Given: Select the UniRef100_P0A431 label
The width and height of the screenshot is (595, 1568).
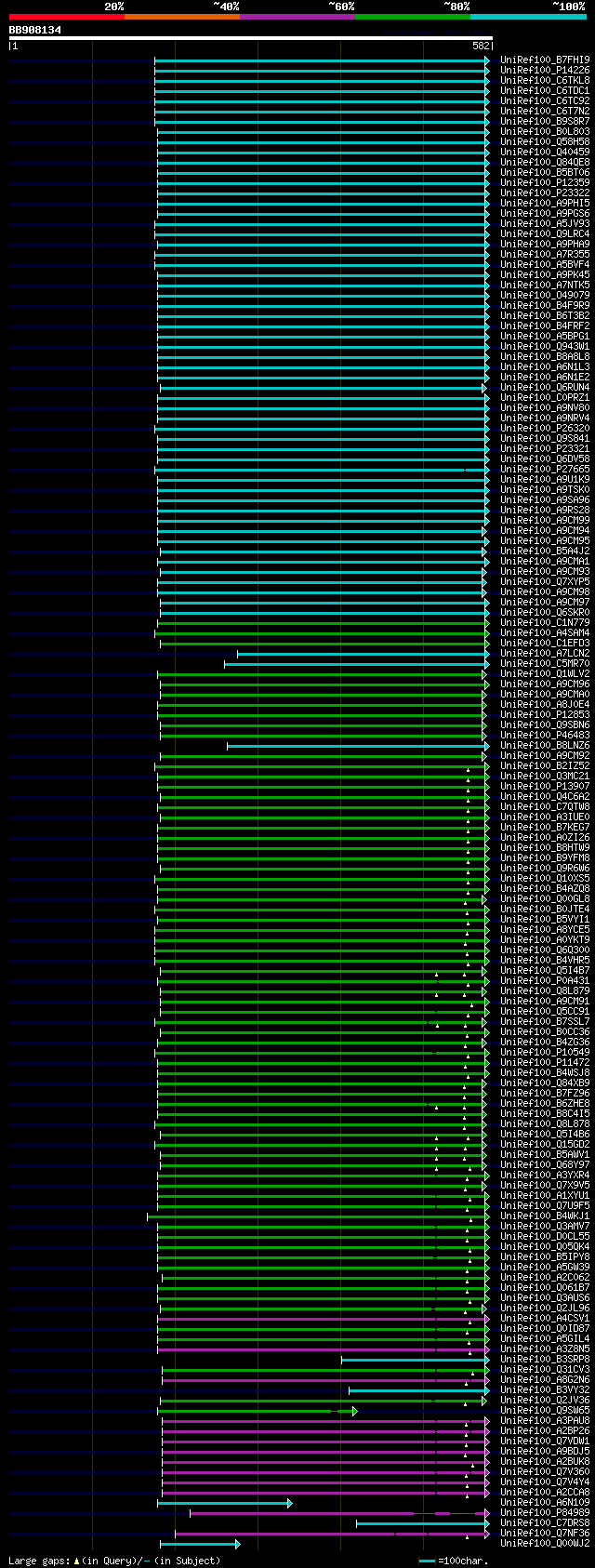Looking at the screenshot, I should [545, 980].
